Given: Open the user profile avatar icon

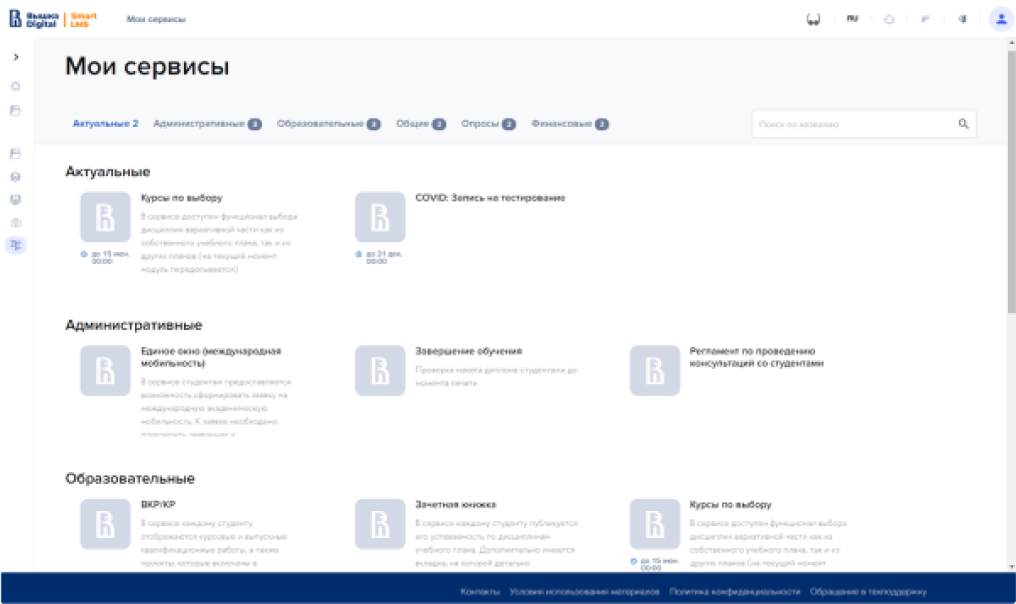Looking at the screenshot, I should [999, 19].
